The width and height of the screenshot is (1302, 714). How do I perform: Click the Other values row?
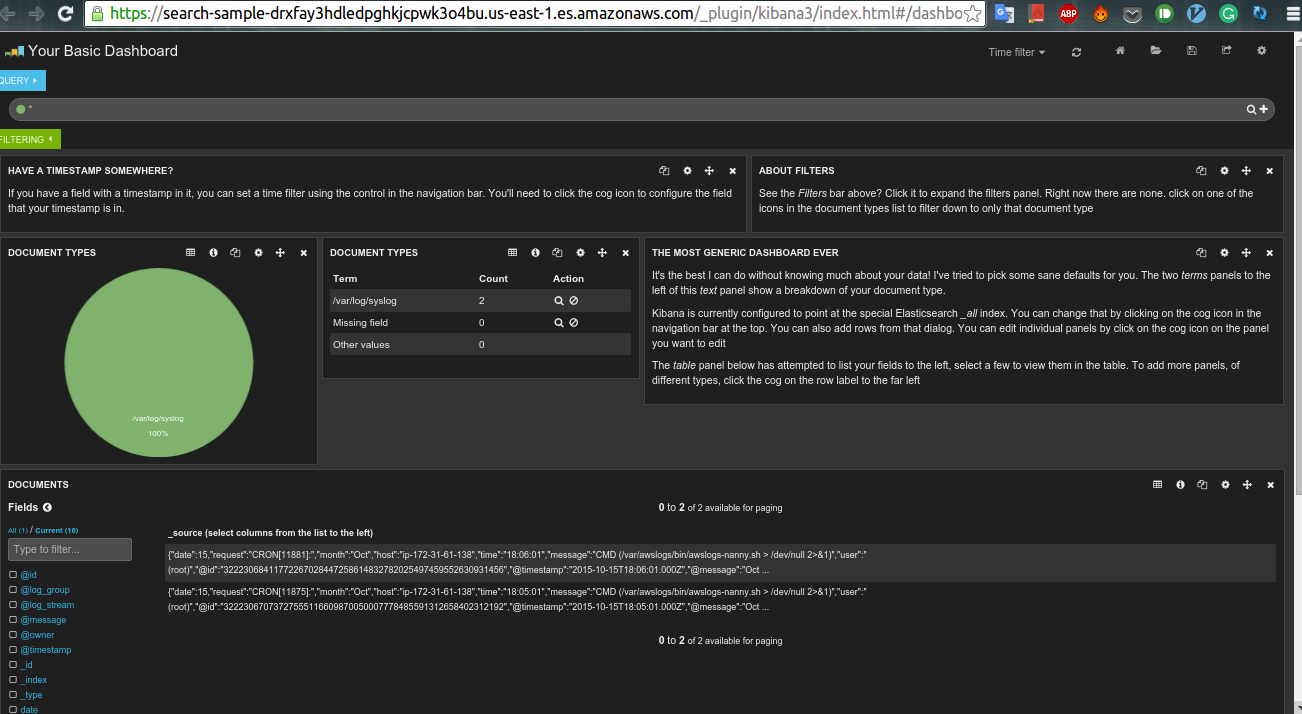click(x=480, y=344)
